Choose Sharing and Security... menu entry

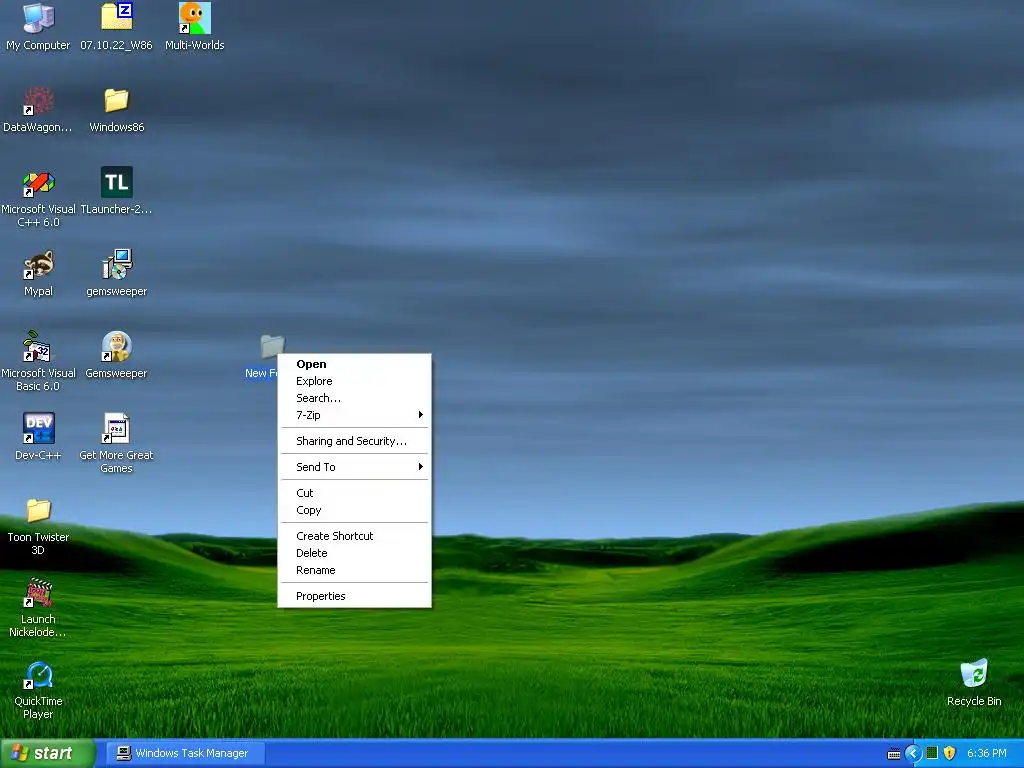click(x=355, y=441)
